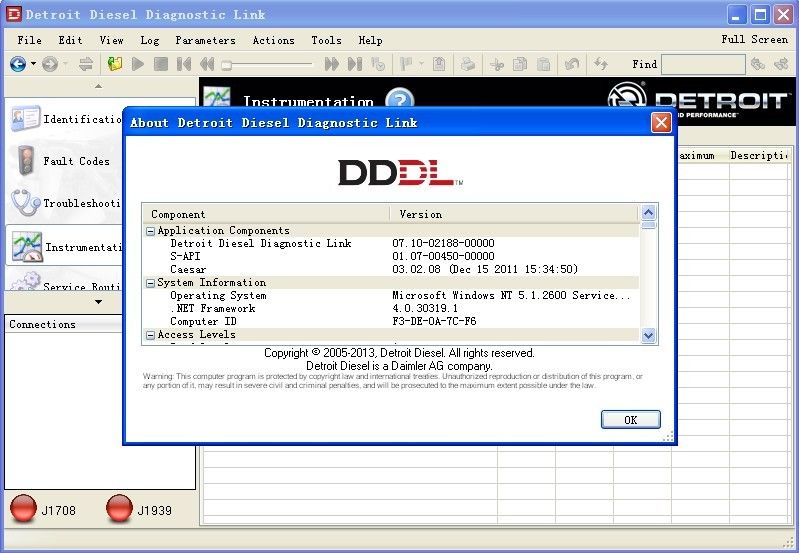Click the About list scroll-up arrow
The image size is (799, 553).
pyautogui.click(x=648, y=213)
